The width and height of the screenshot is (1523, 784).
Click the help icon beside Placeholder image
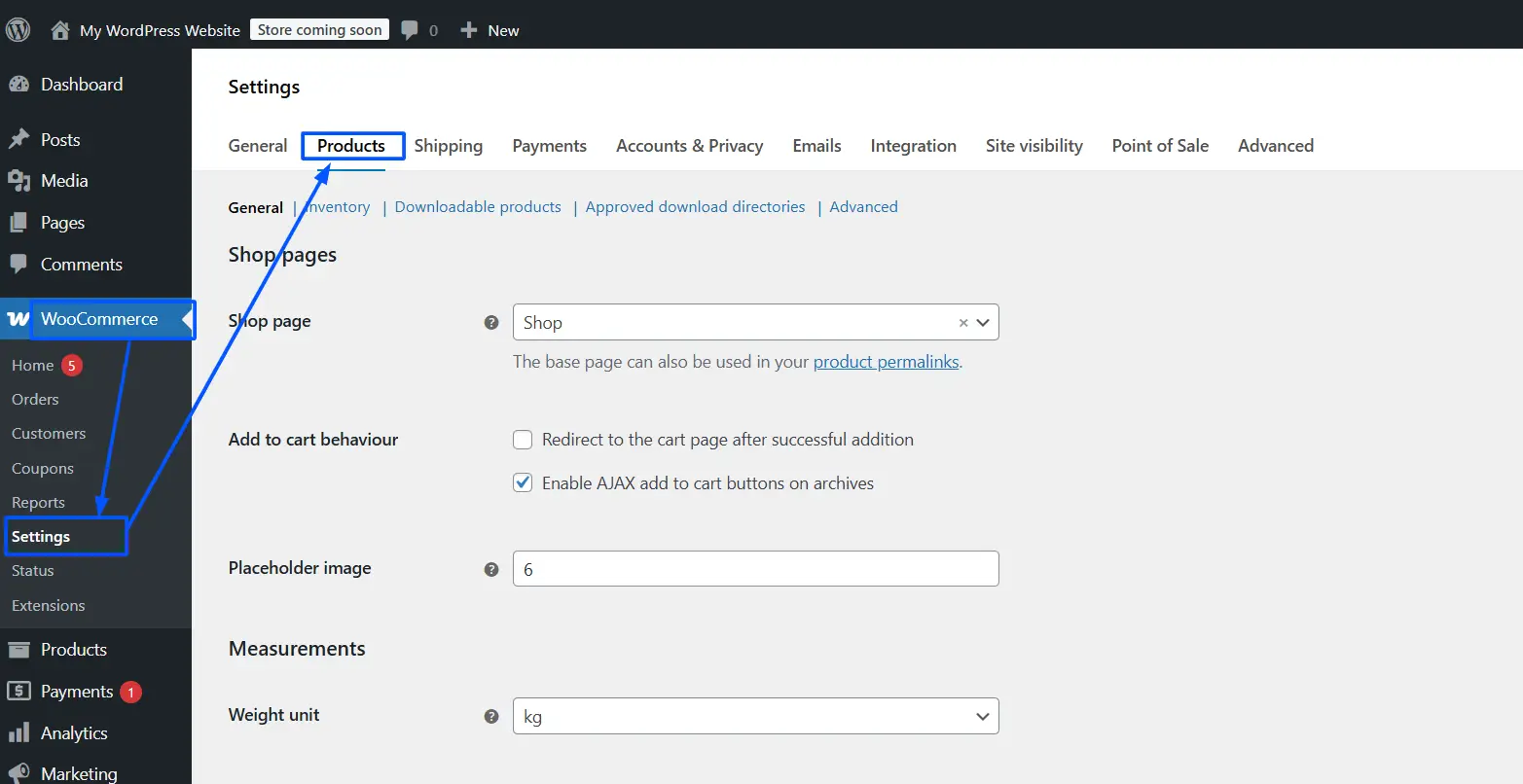[x=491, y=569]
